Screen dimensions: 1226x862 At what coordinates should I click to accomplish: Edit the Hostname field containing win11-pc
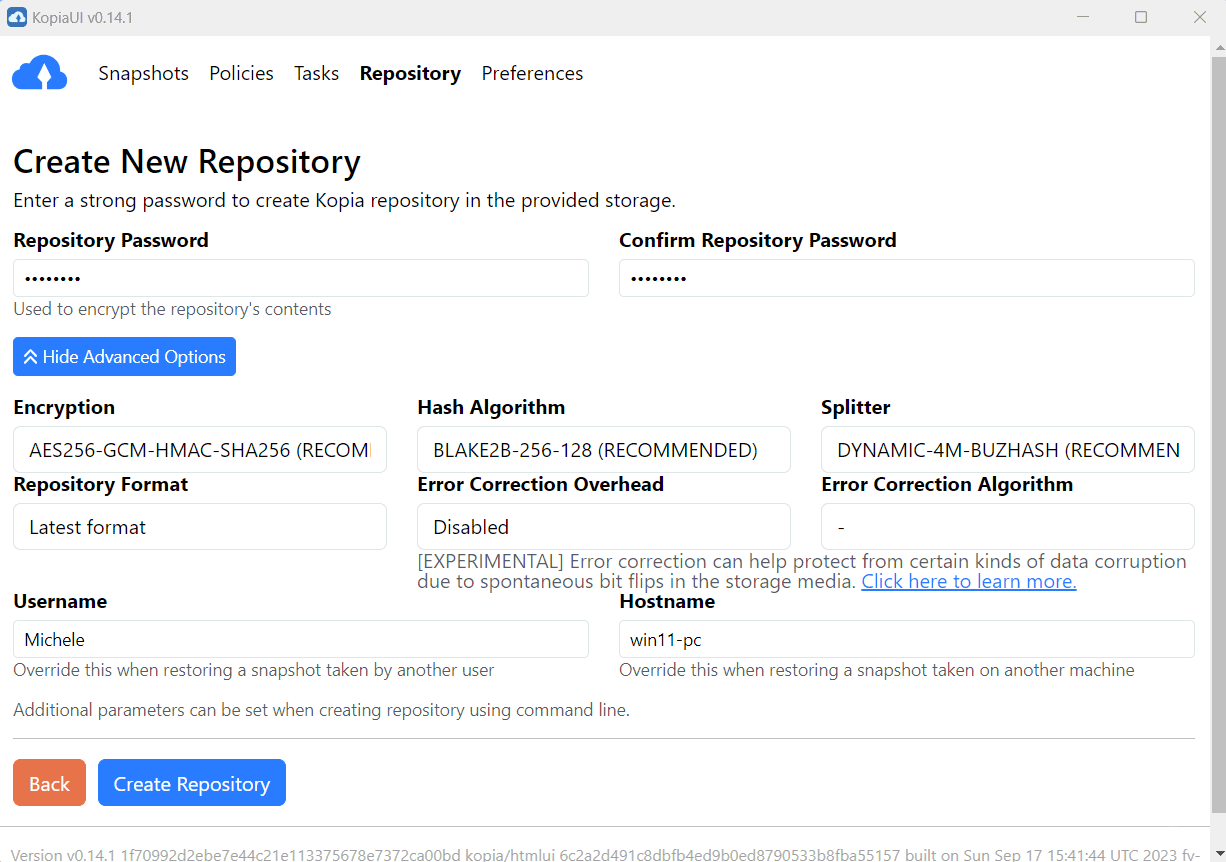coord(907,639)
